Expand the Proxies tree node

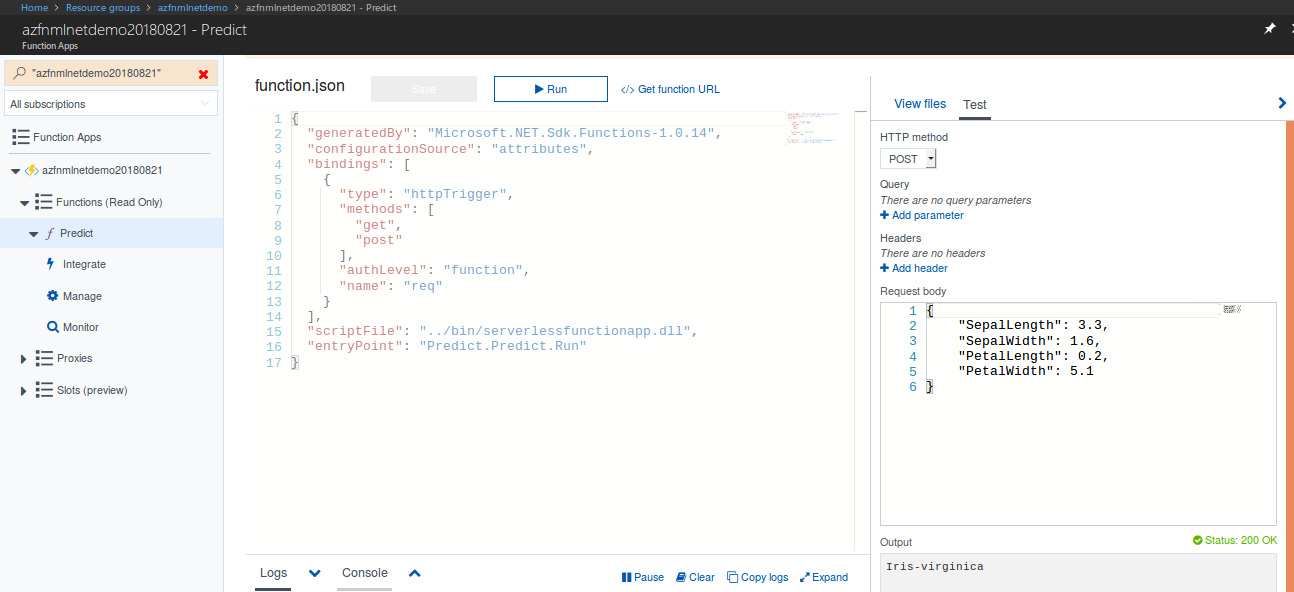pyautogui.click(x=24, y=358)
